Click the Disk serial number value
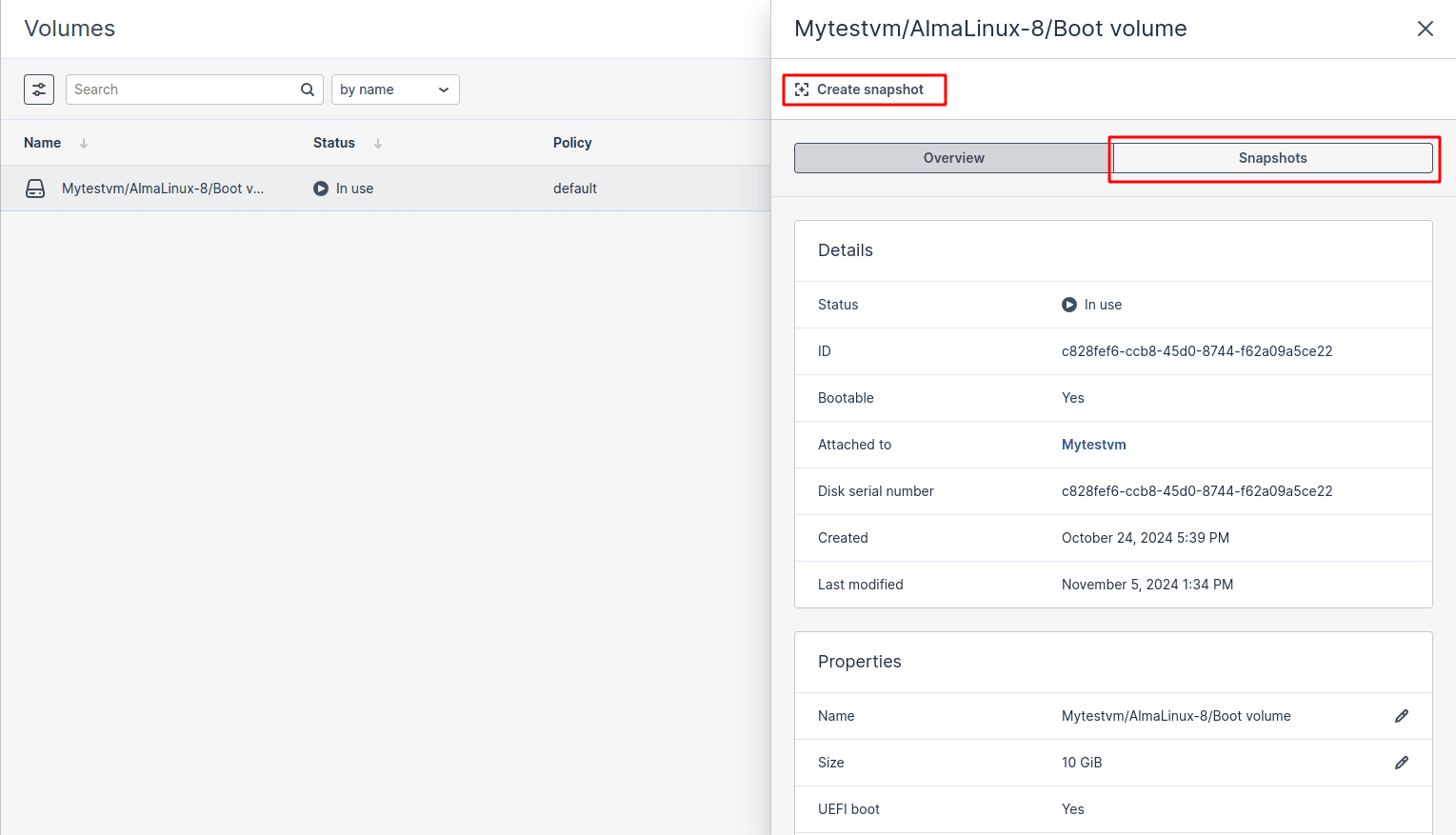 pyautogui.click(x=1196, y=491)
